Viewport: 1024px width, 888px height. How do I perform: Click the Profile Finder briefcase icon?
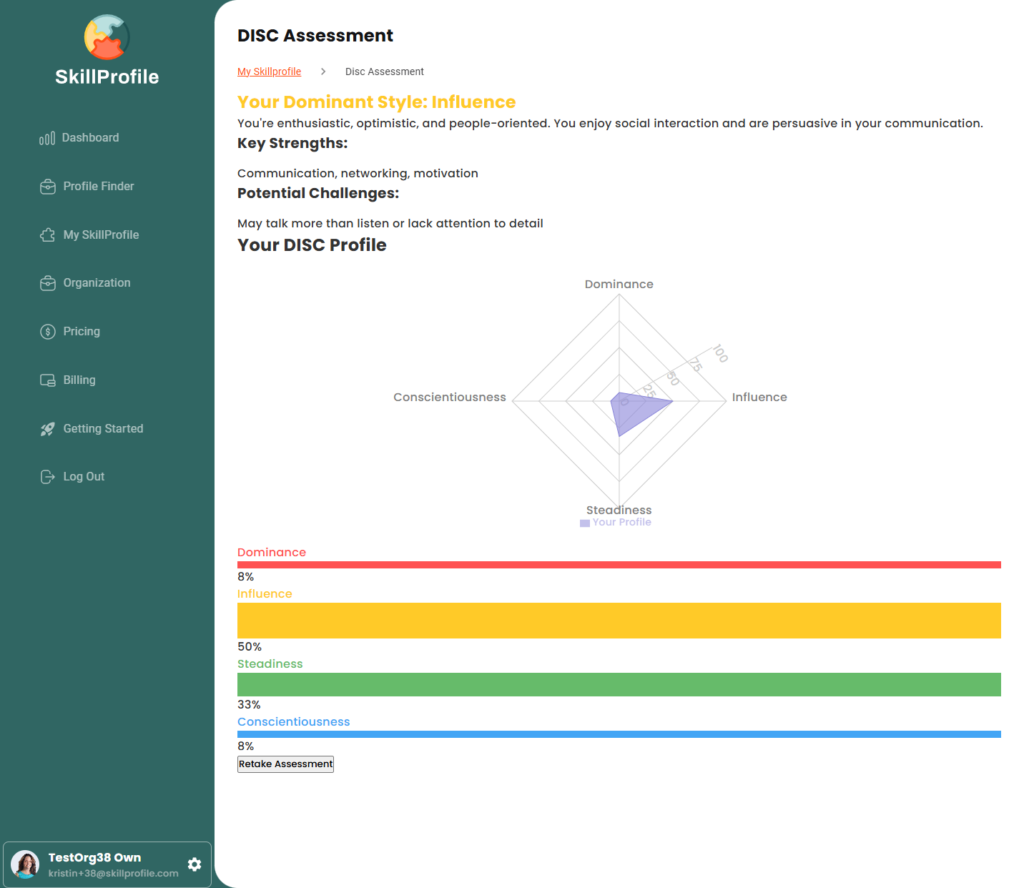pos(47,186)
